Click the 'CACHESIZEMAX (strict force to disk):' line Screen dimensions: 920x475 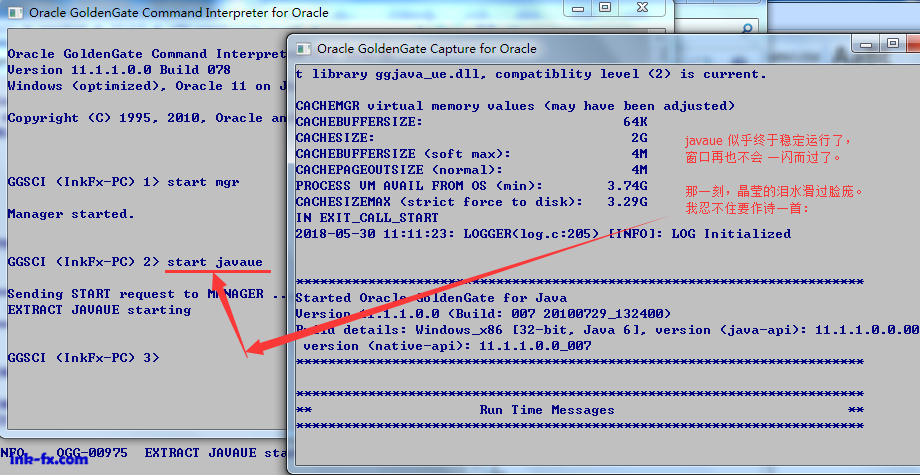click(471, 202)
